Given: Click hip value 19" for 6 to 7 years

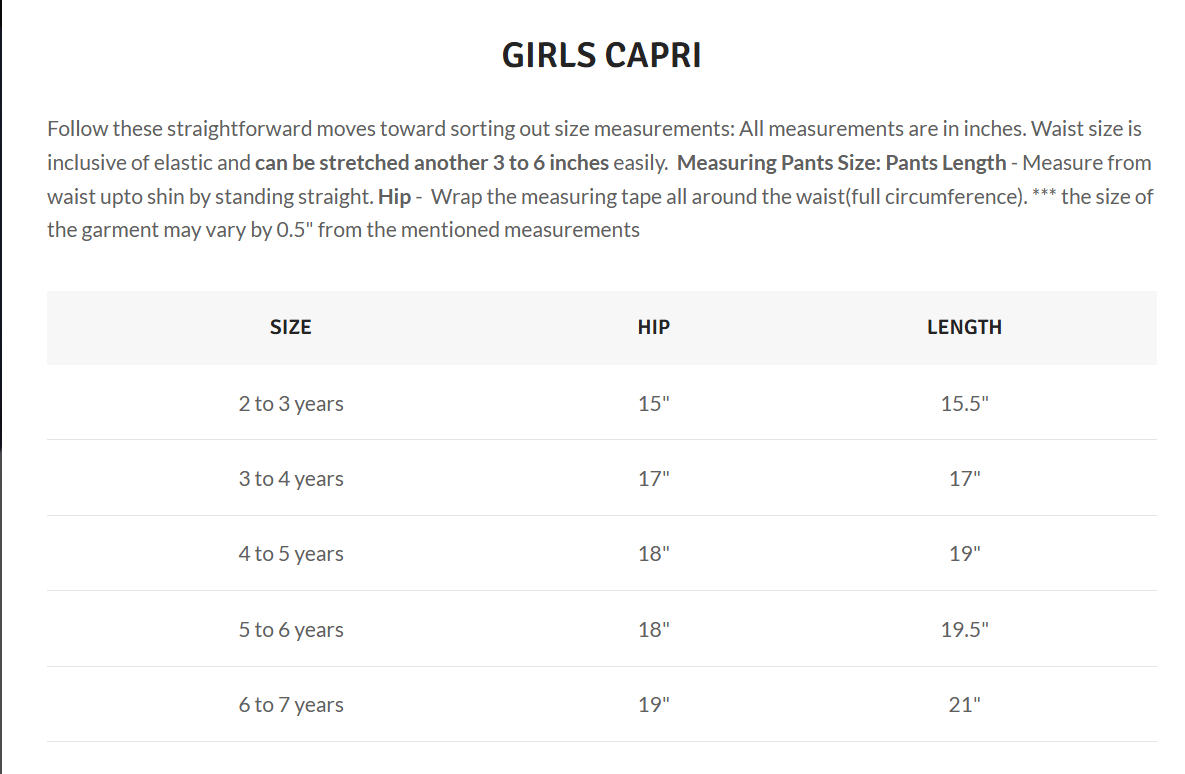Looking at the screenshot, I should pyautogui.click(x=653, y=705).
